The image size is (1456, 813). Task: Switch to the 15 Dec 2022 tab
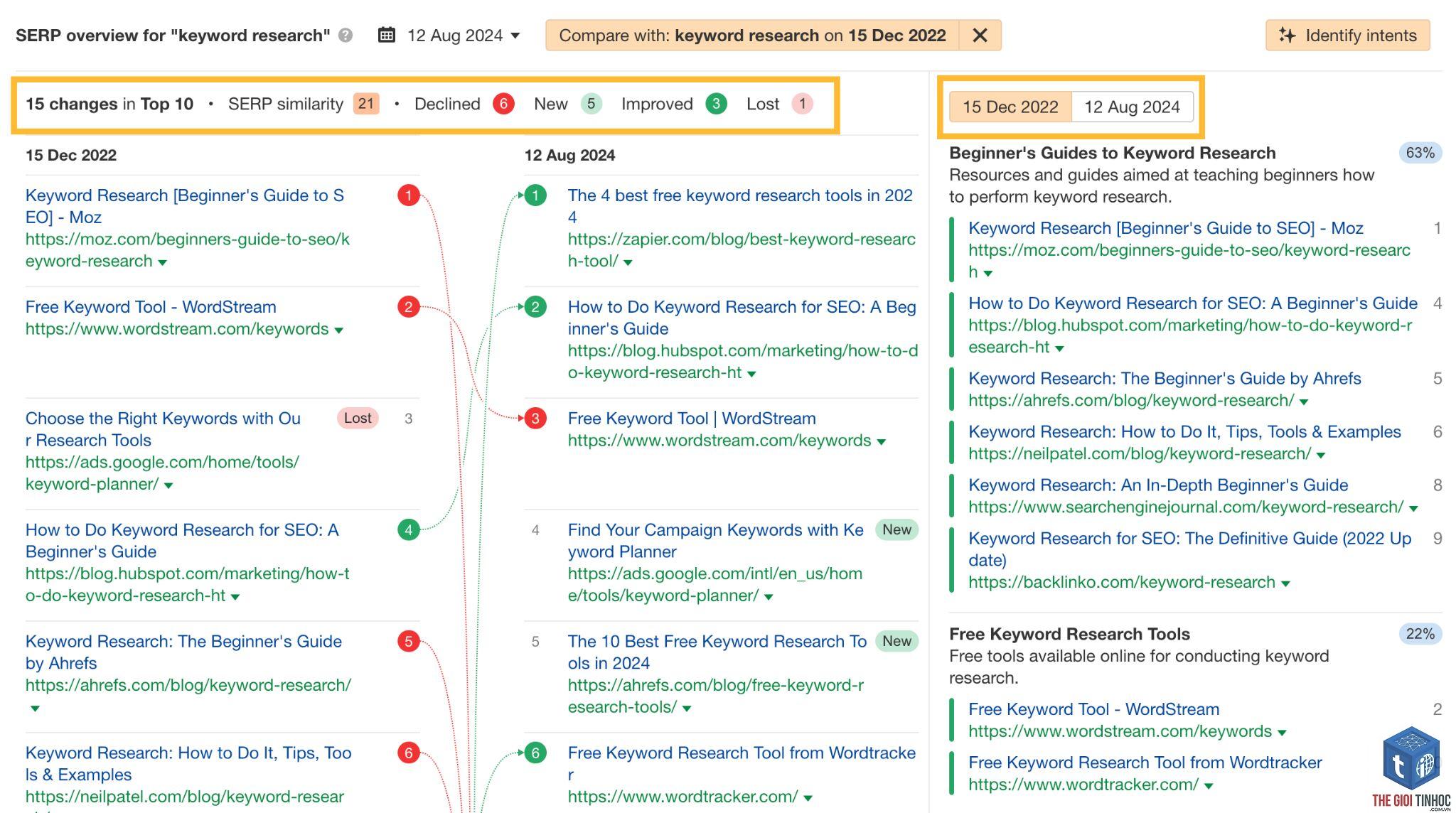(1010, 107)
